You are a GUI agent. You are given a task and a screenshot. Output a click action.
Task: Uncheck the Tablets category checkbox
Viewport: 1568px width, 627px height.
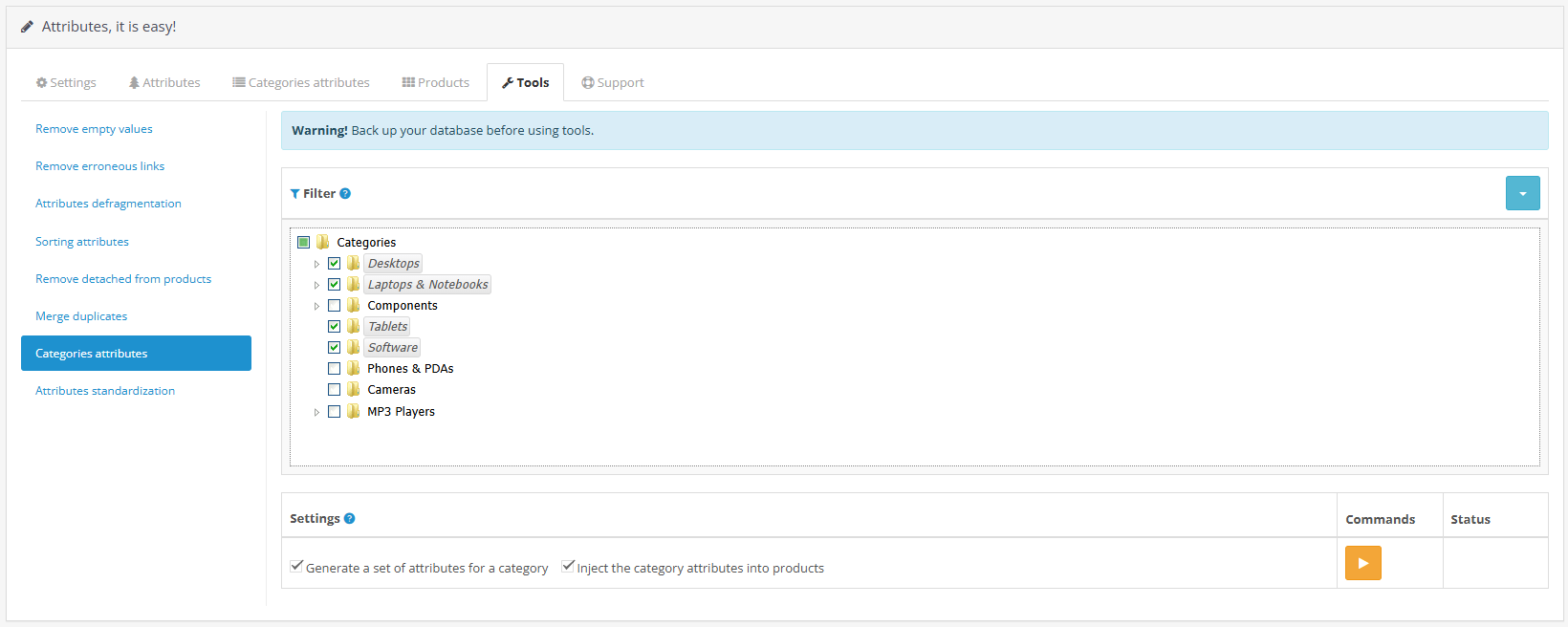click(x=334, y=326)
